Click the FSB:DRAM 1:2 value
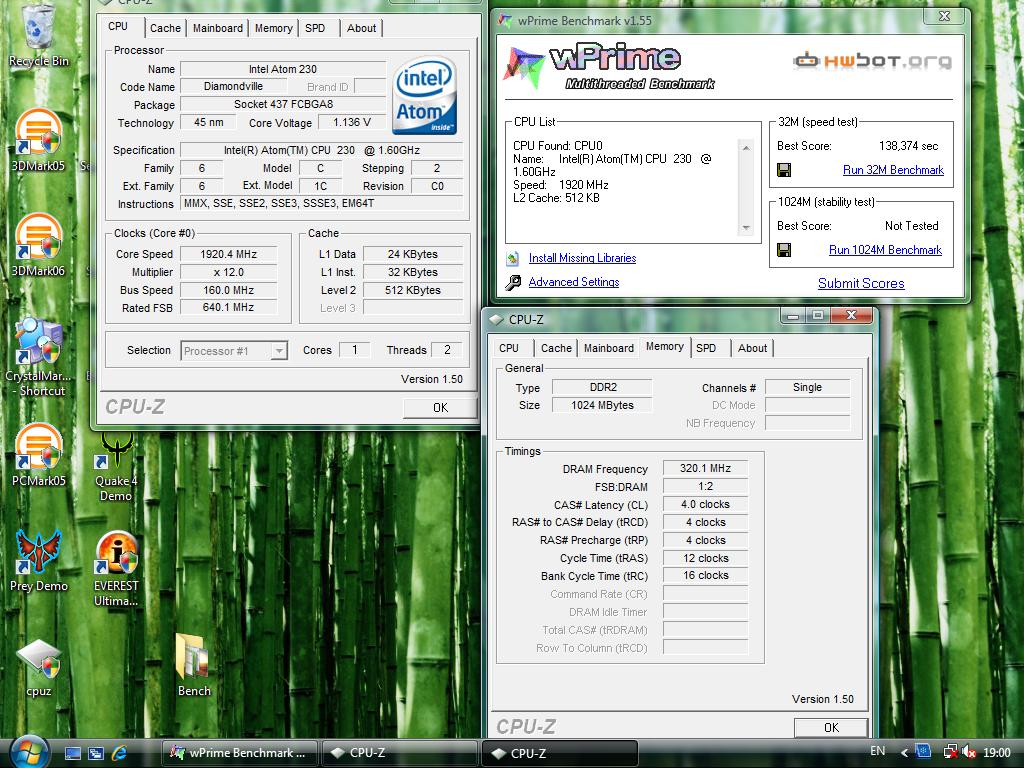The height and width of the screenshot is (768, 1024). pos(705,486)
